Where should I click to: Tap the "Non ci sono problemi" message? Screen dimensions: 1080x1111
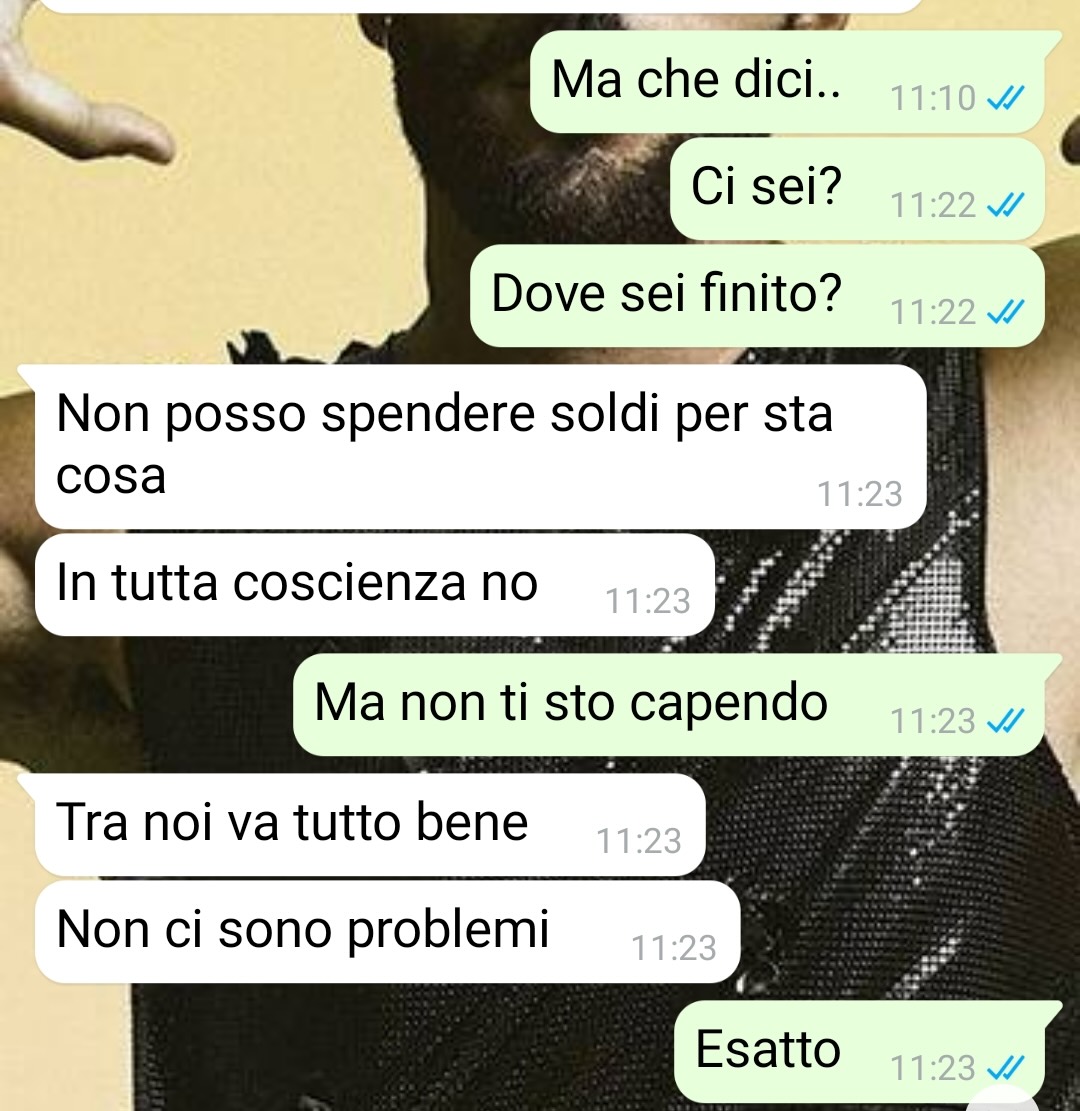click(x=388, y=931)
